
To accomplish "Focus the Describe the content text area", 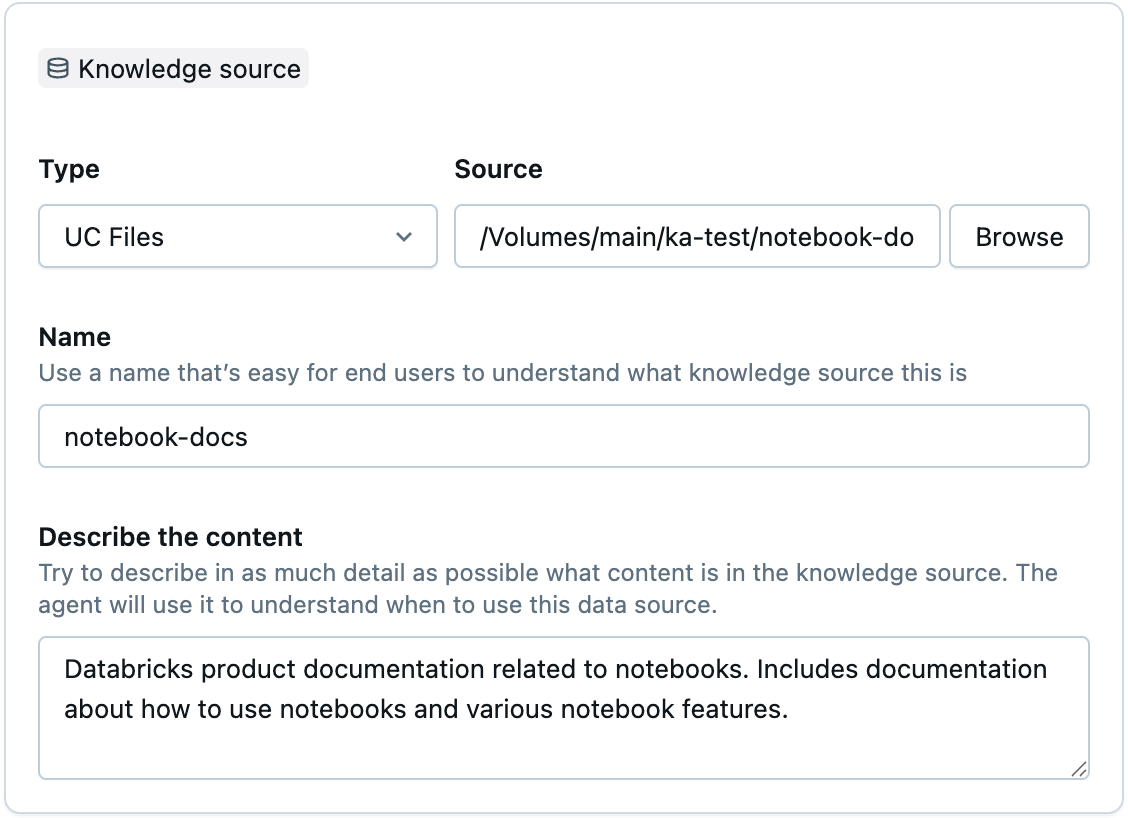I will click(x=563, y=740).
